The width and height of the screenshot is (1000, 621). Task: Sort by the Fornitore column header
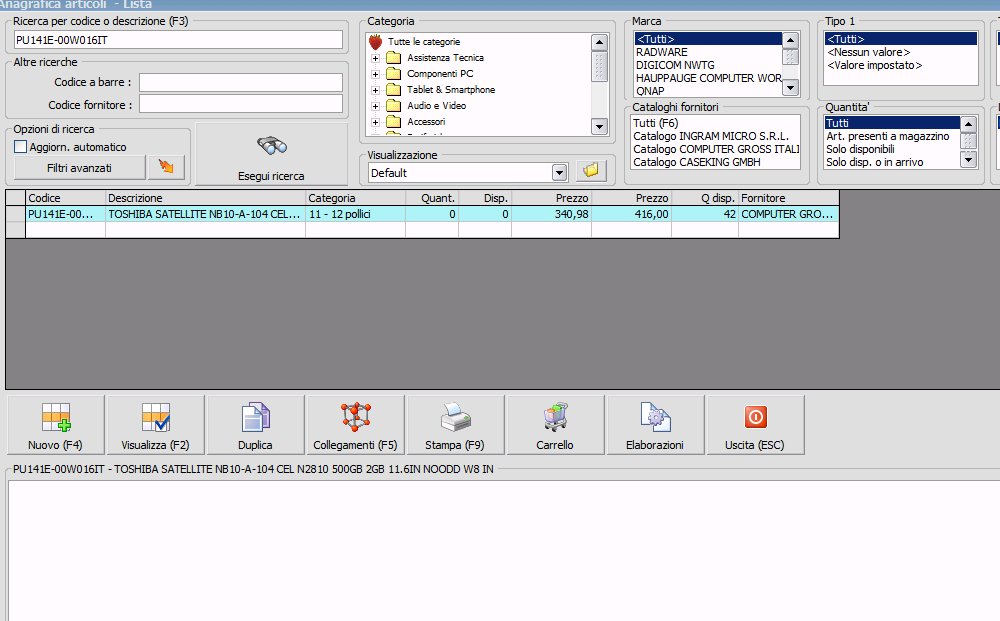[x=788, y=198]
